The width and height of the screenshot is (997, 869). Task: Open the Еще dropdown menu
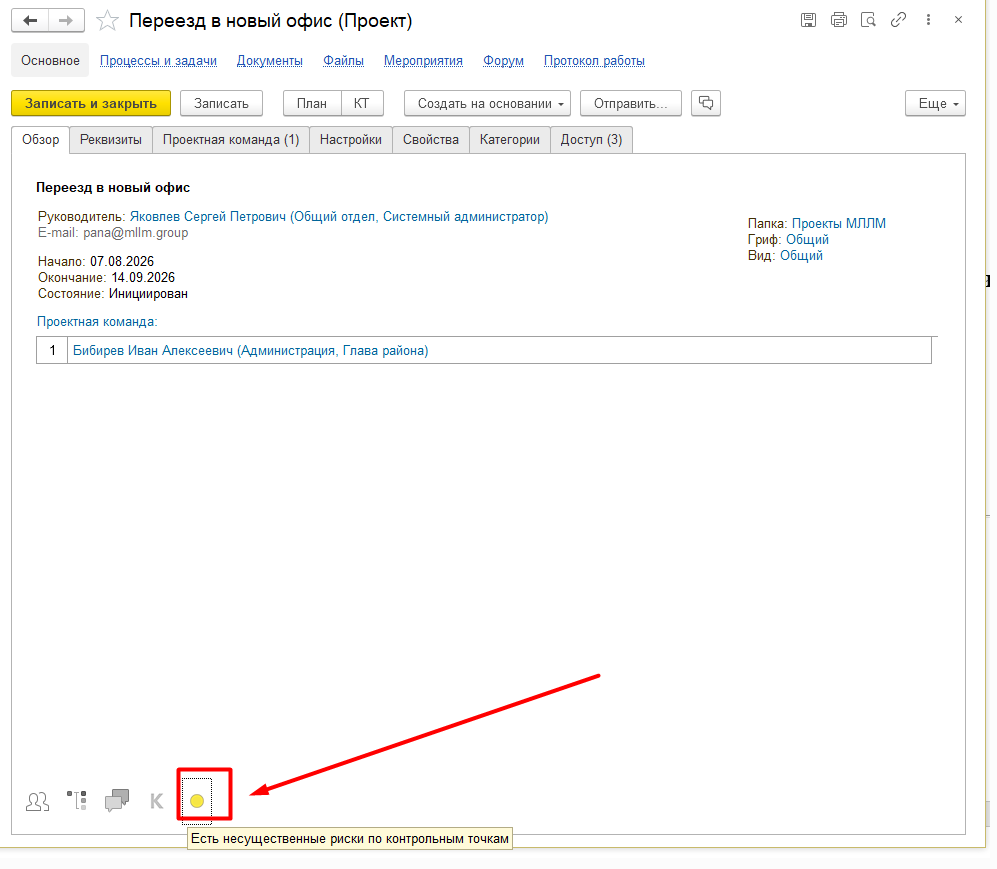[x=935, y=104]
